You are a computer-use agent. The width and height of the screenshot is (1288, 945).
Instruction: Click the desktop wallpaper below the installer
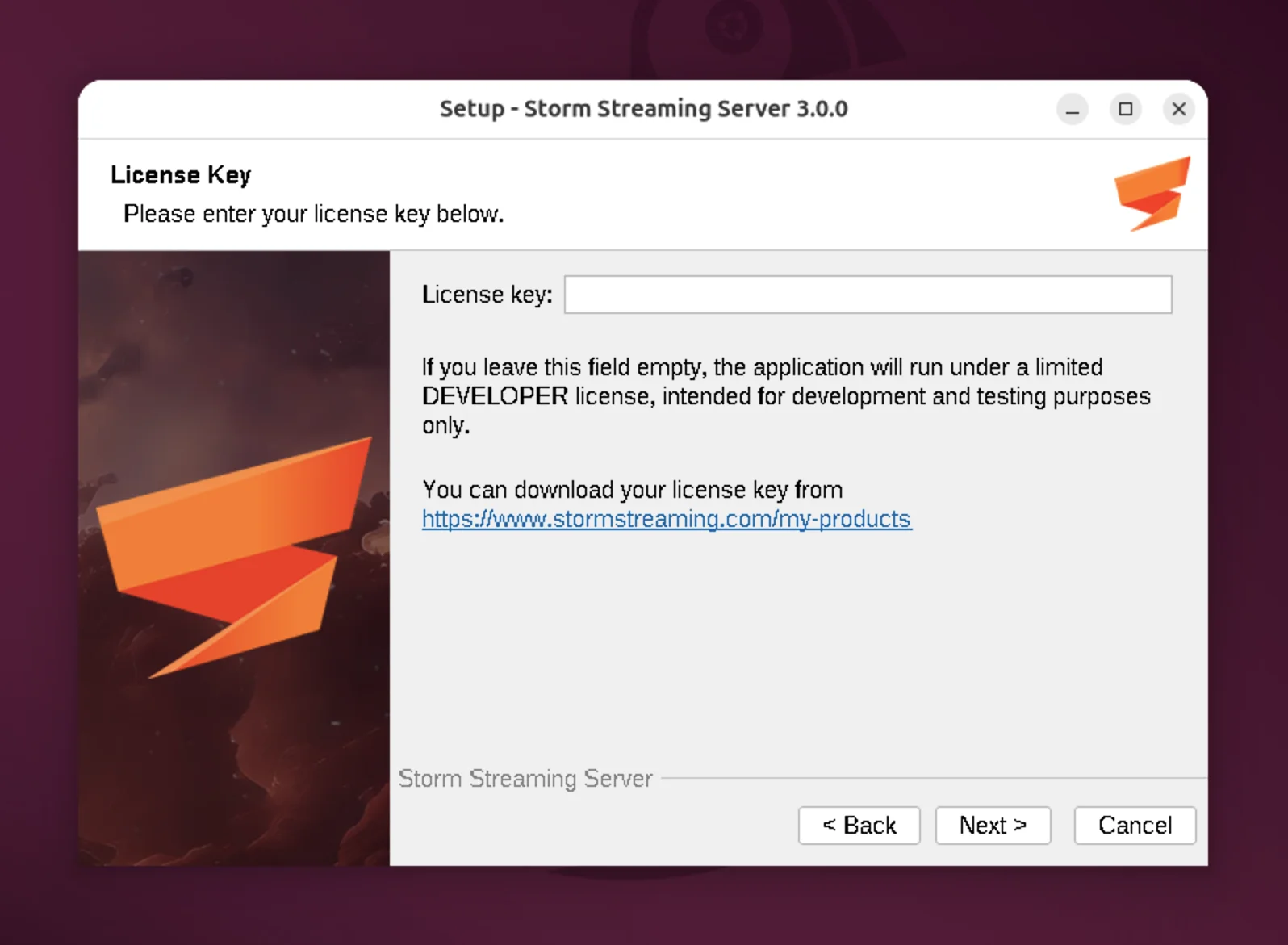644,908
